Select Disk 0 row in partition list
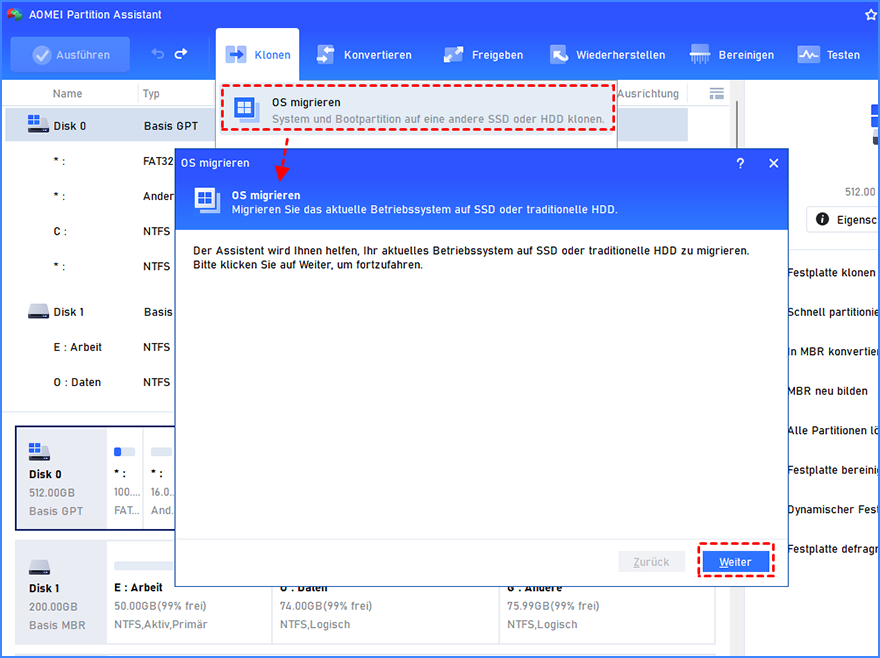 (x=111, y=125)
